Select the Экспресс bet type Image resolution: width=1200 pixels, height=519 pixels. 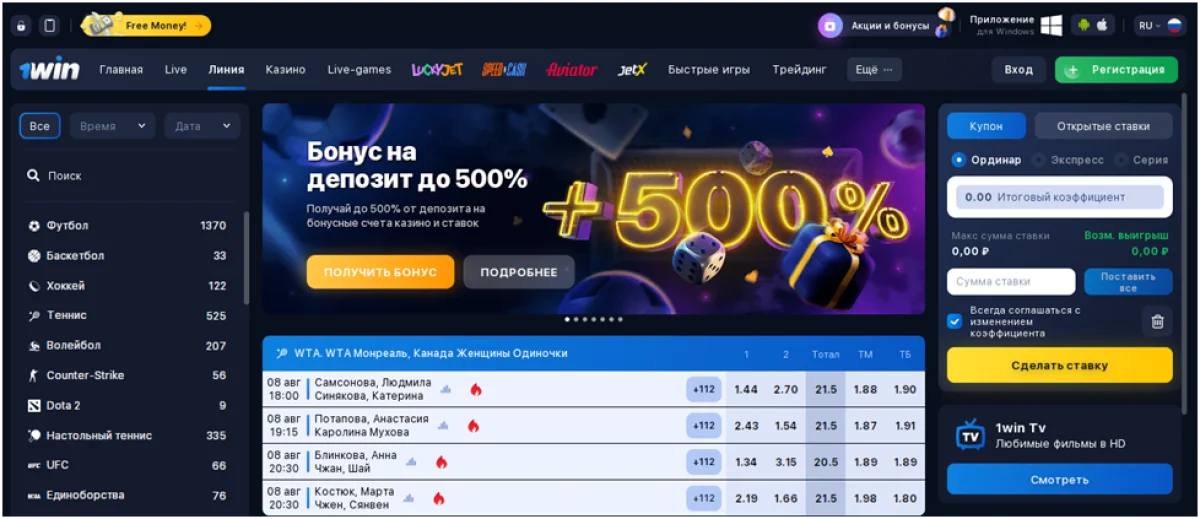[x=1069, y=160]
